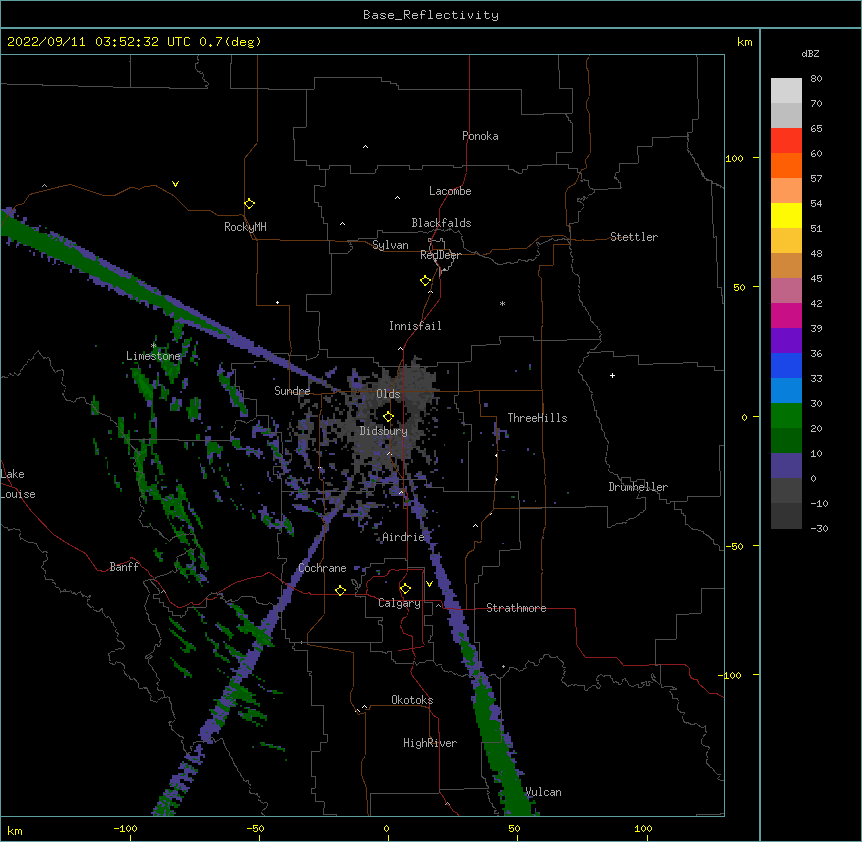Viewport: 862px width, 842px height.
Task: Click the RedDeer city label
Action: [x=440, y=255]
